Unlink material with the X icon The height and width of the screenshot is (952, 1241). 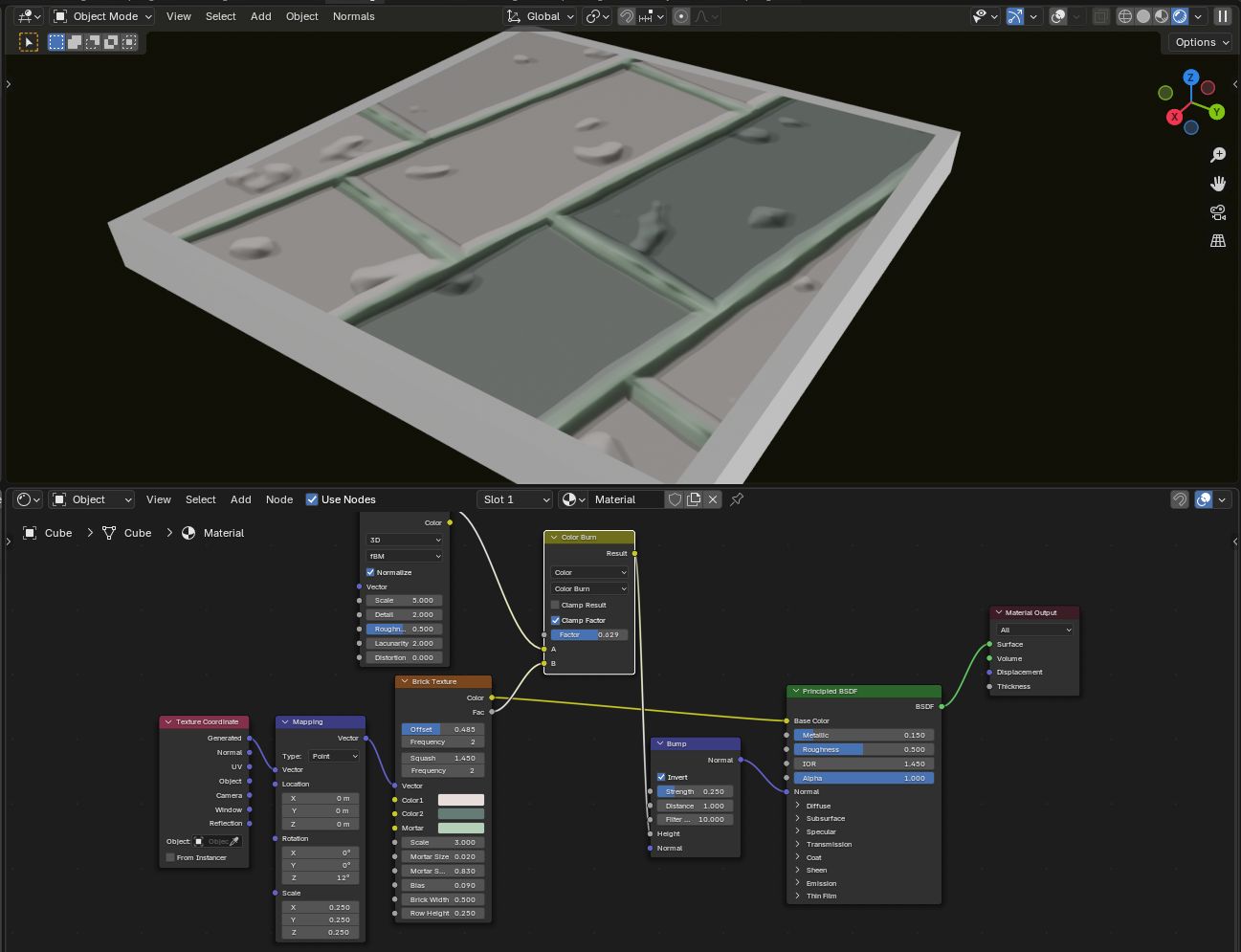(x=713, y=499)
